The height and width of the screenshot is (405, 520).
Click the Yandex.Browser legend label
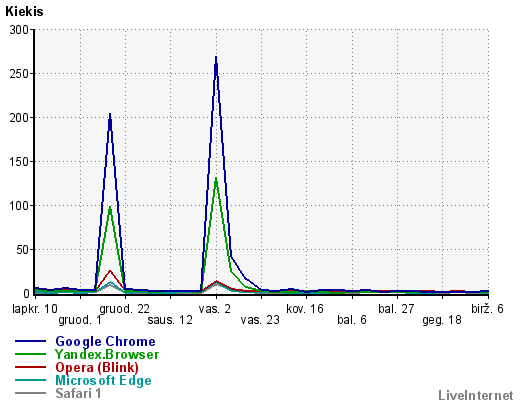[x=107, y=354]
